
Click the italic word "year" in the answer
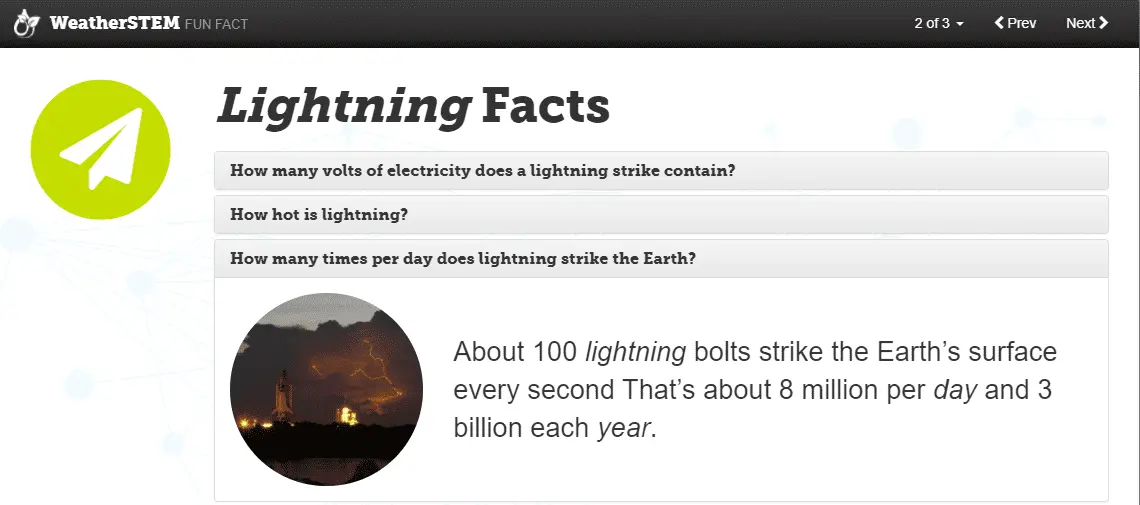pos(623,428)
